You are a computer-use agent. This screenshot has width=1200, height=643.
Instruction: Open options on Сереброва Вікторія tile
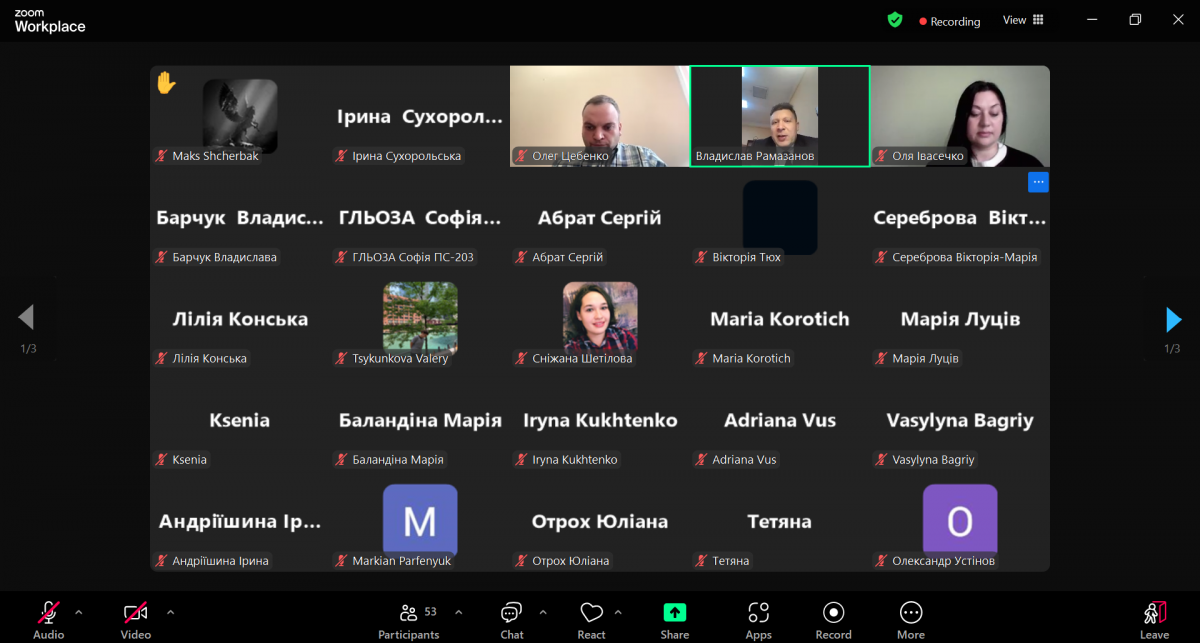point(1038,182)
